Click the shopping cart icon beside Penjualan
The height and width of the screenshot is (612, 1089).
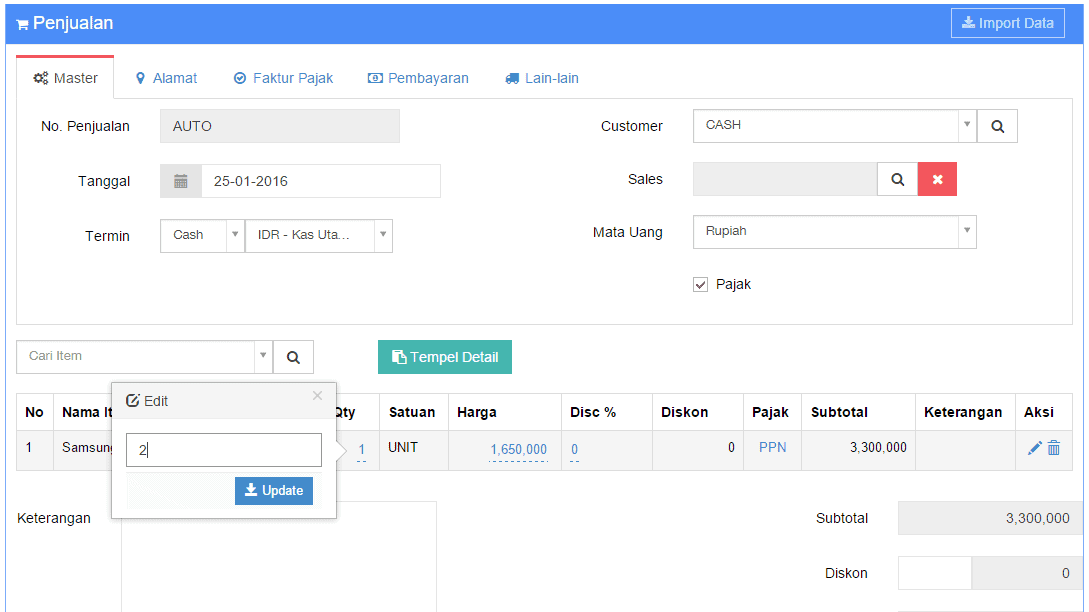[x=22, y=25]
